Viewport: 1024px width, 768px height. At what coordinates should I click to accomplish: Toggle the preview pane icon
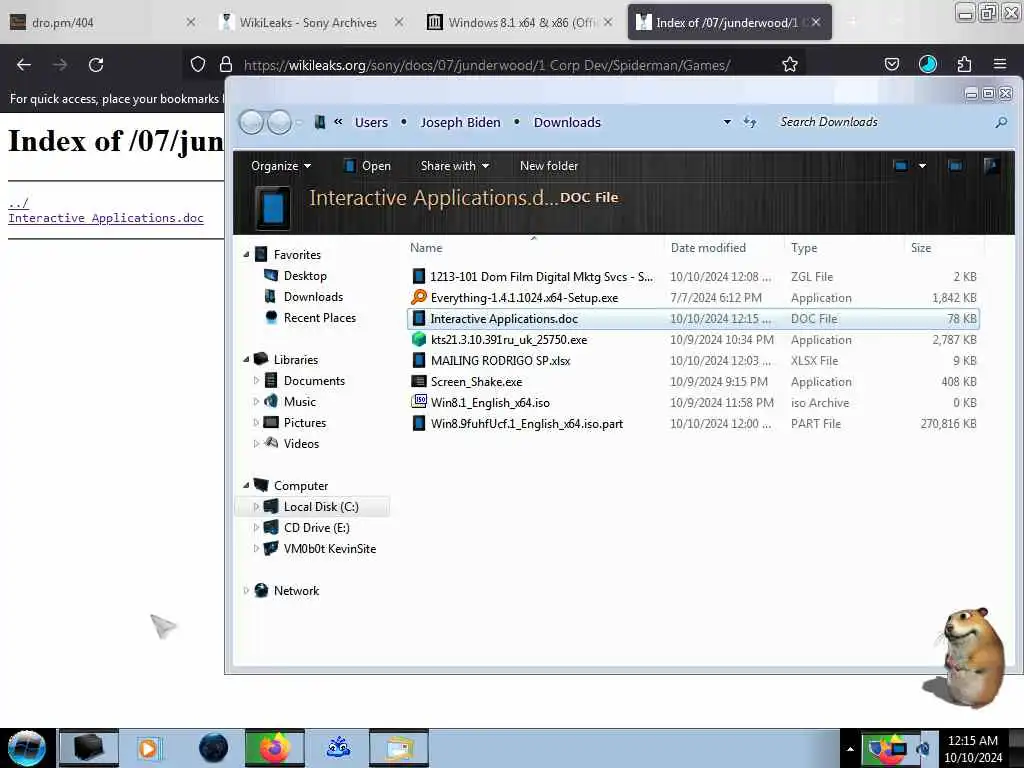coord(955,166)
